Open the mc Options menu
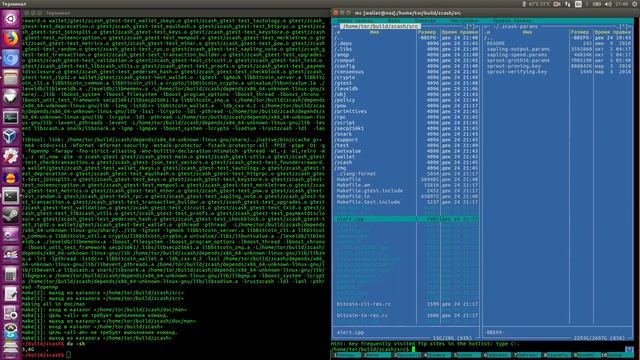Screen dimensions: 640x360 pyautogui.click(x=464, y=20)
